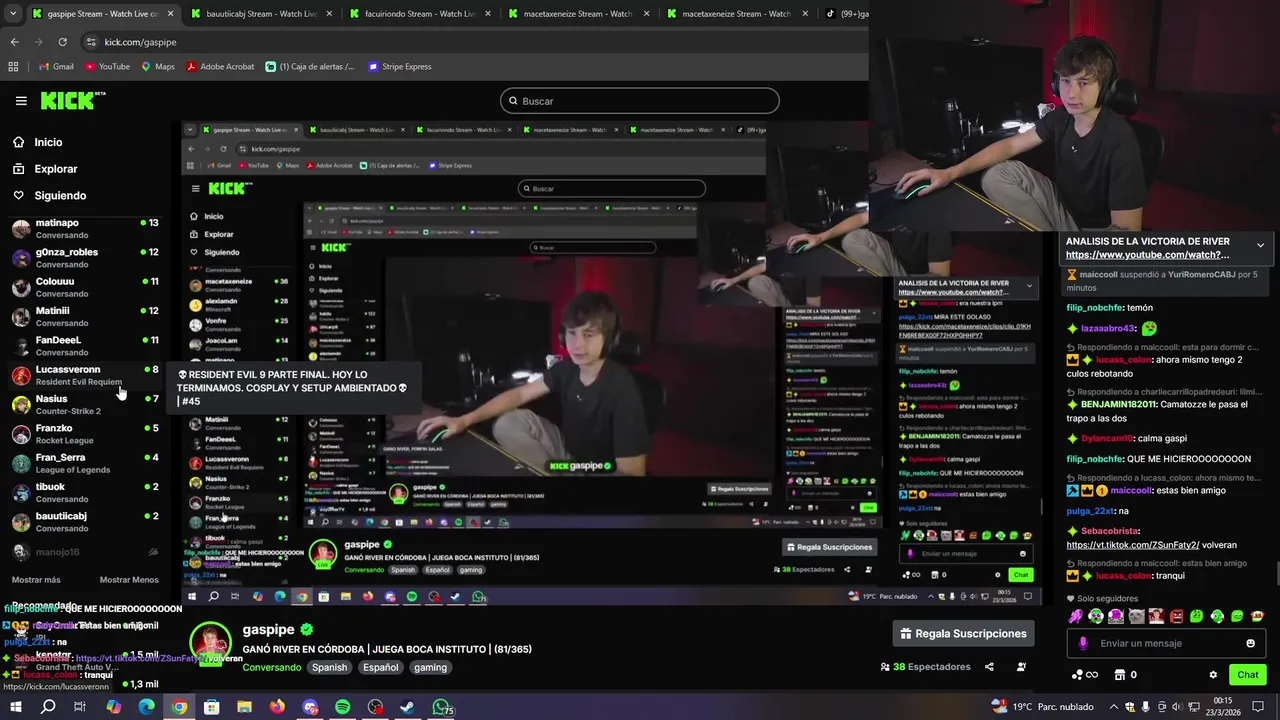
Task: Open the channel shop icon below chat
Action: (1120, 675)
